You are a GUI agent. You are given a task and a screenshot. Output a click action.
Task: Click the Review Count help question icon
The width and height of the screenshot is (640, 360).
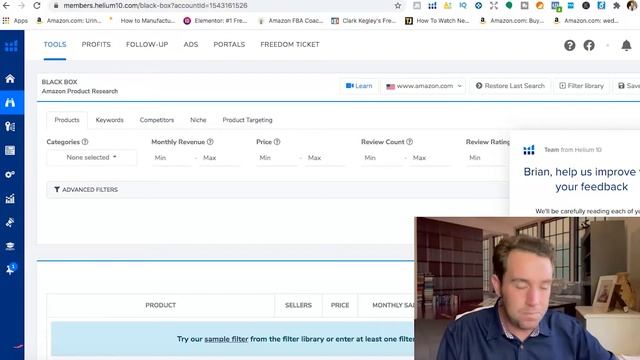point(409,142)
